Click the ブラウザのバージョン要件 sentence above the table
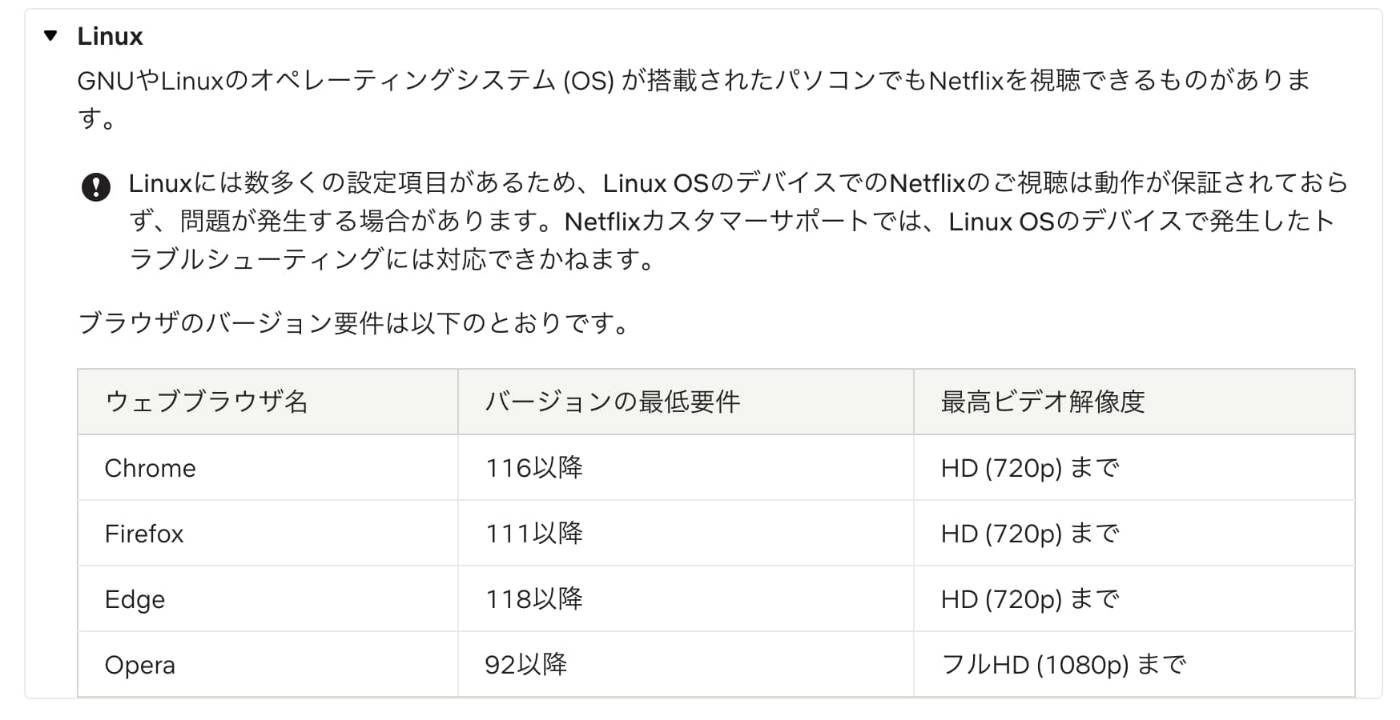Screen dimensions: 1400x720 tap(353, 324)
